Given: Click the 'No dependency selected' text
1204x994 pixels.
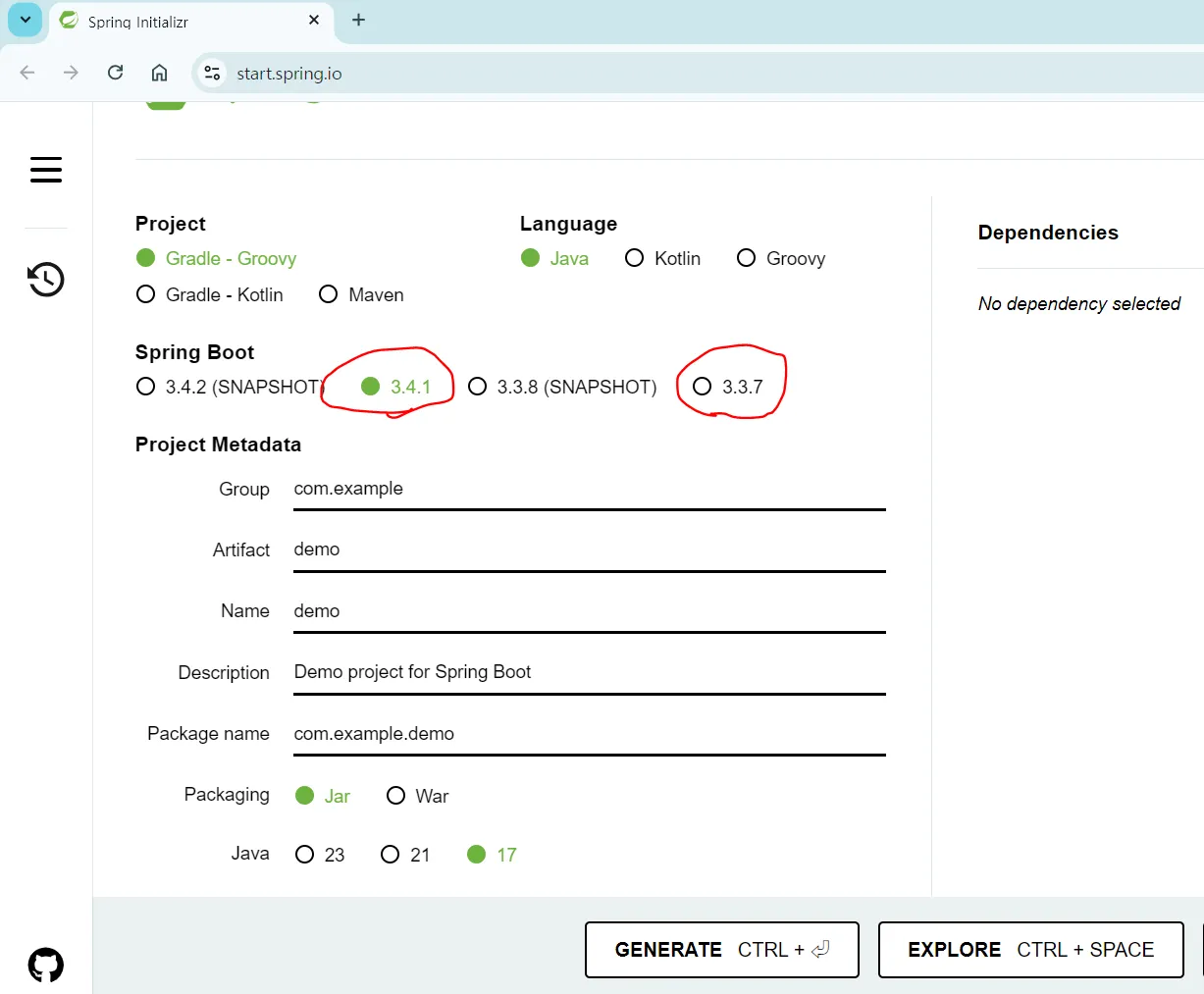Looking at the screenshot, I should (1079, 304).
